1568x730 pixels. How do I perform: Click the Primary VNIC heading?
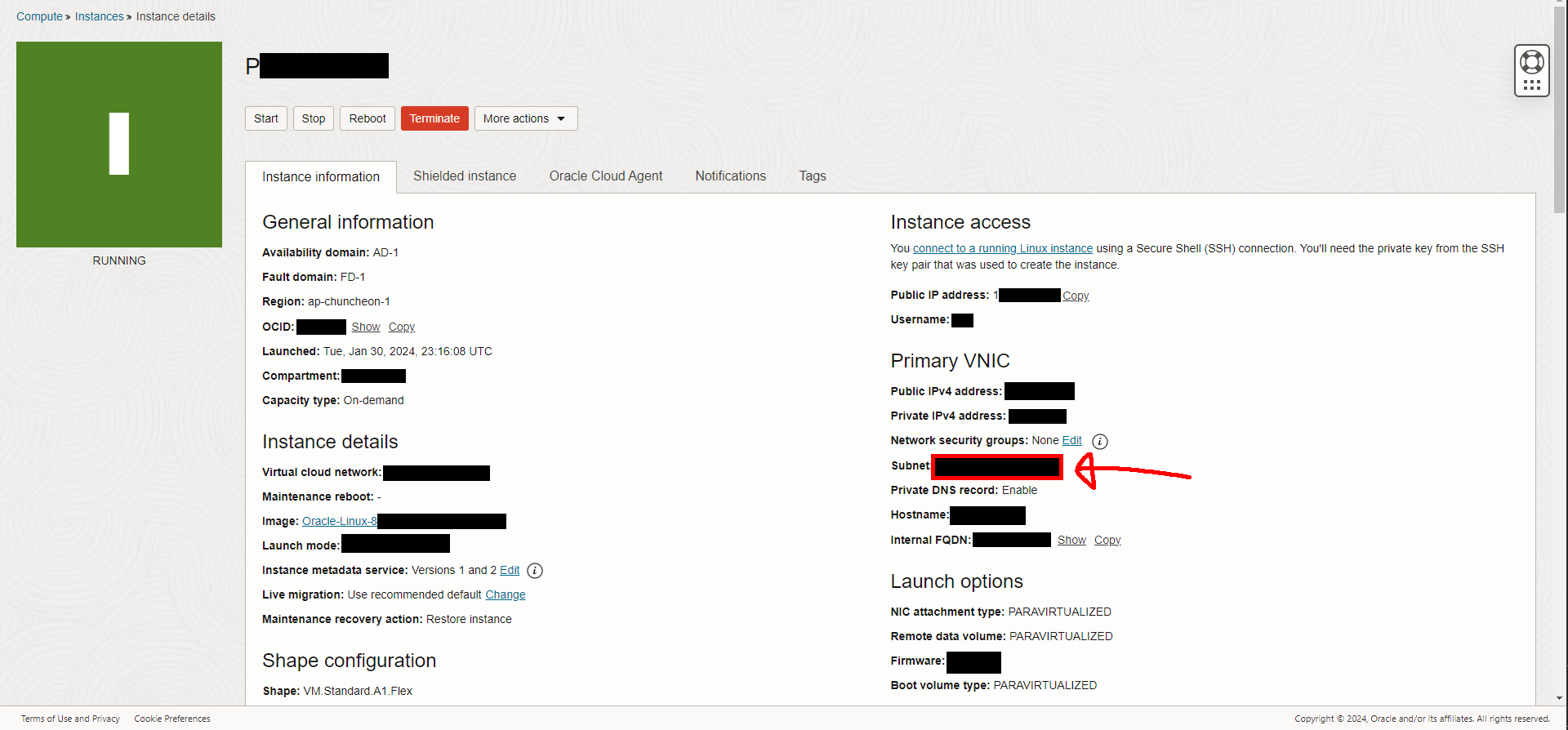[951, 361]
